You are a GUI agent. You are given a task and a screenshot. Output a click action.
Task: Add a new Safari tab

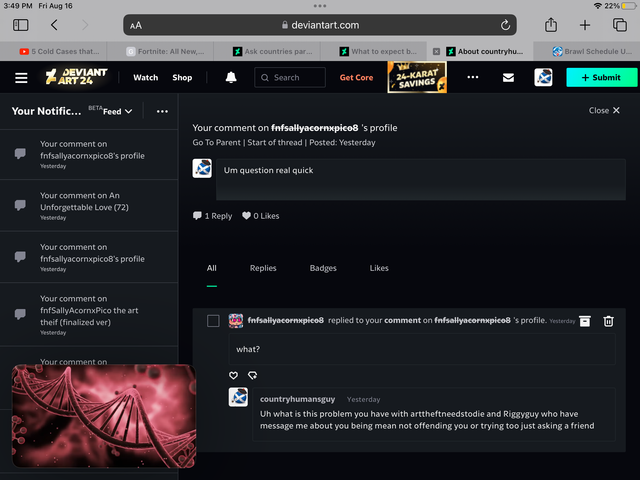tap(585, 25)
